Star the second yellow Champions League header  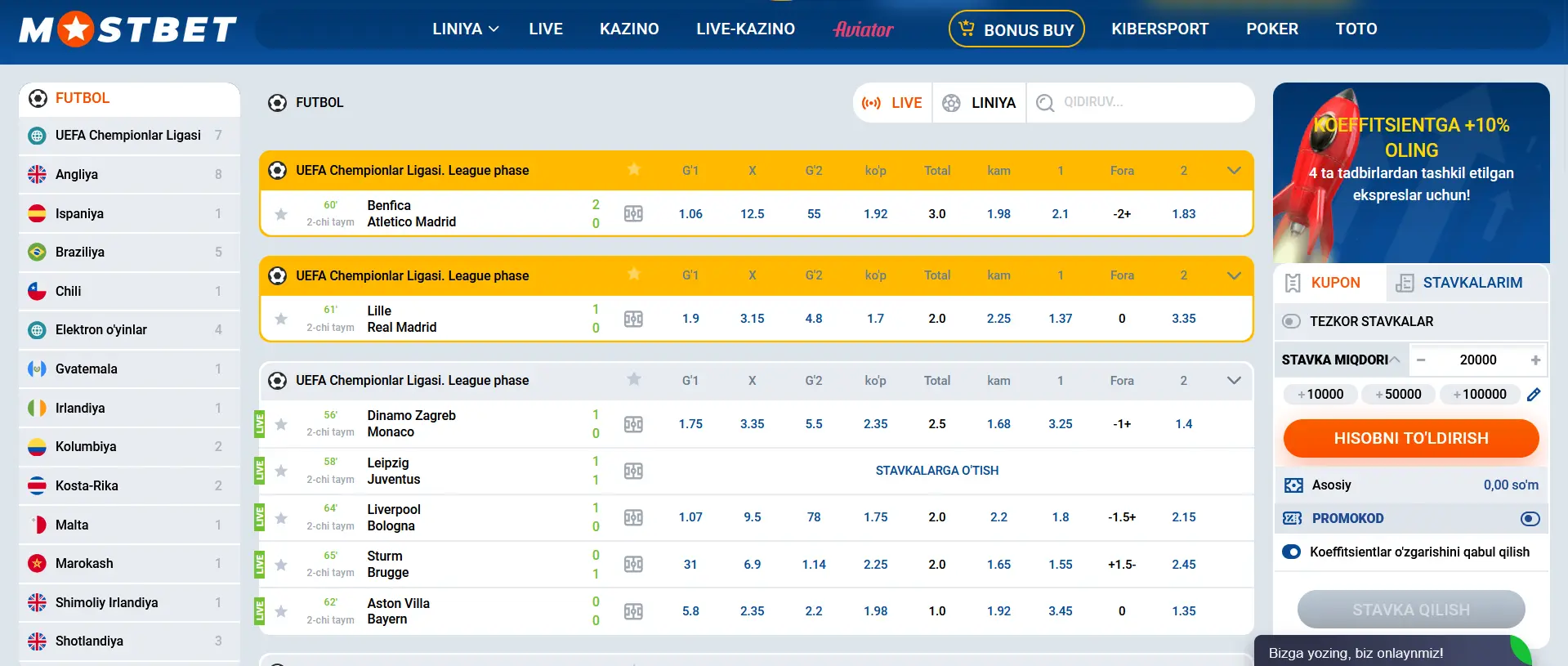[634, 274]
